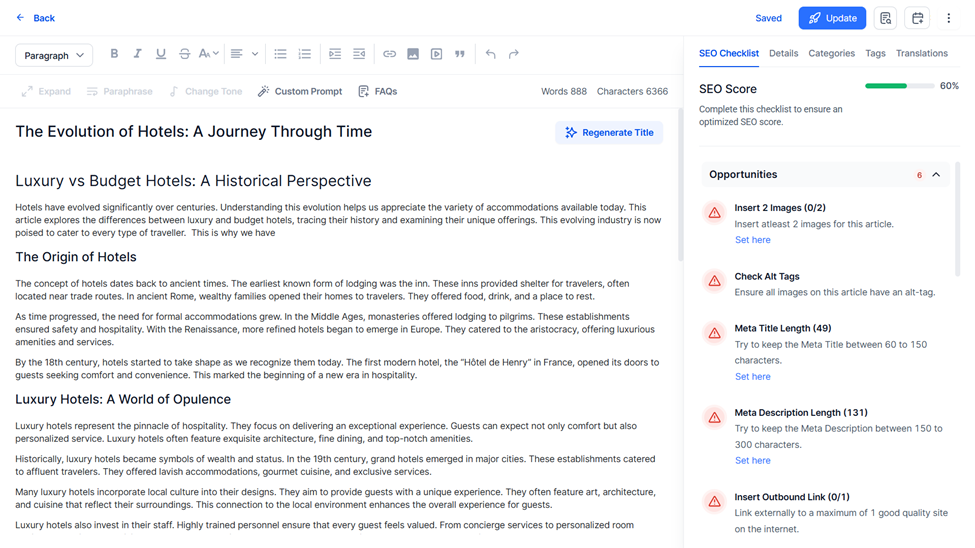
Task: Click the Characters 6366 counter
Action: [632, 91]
